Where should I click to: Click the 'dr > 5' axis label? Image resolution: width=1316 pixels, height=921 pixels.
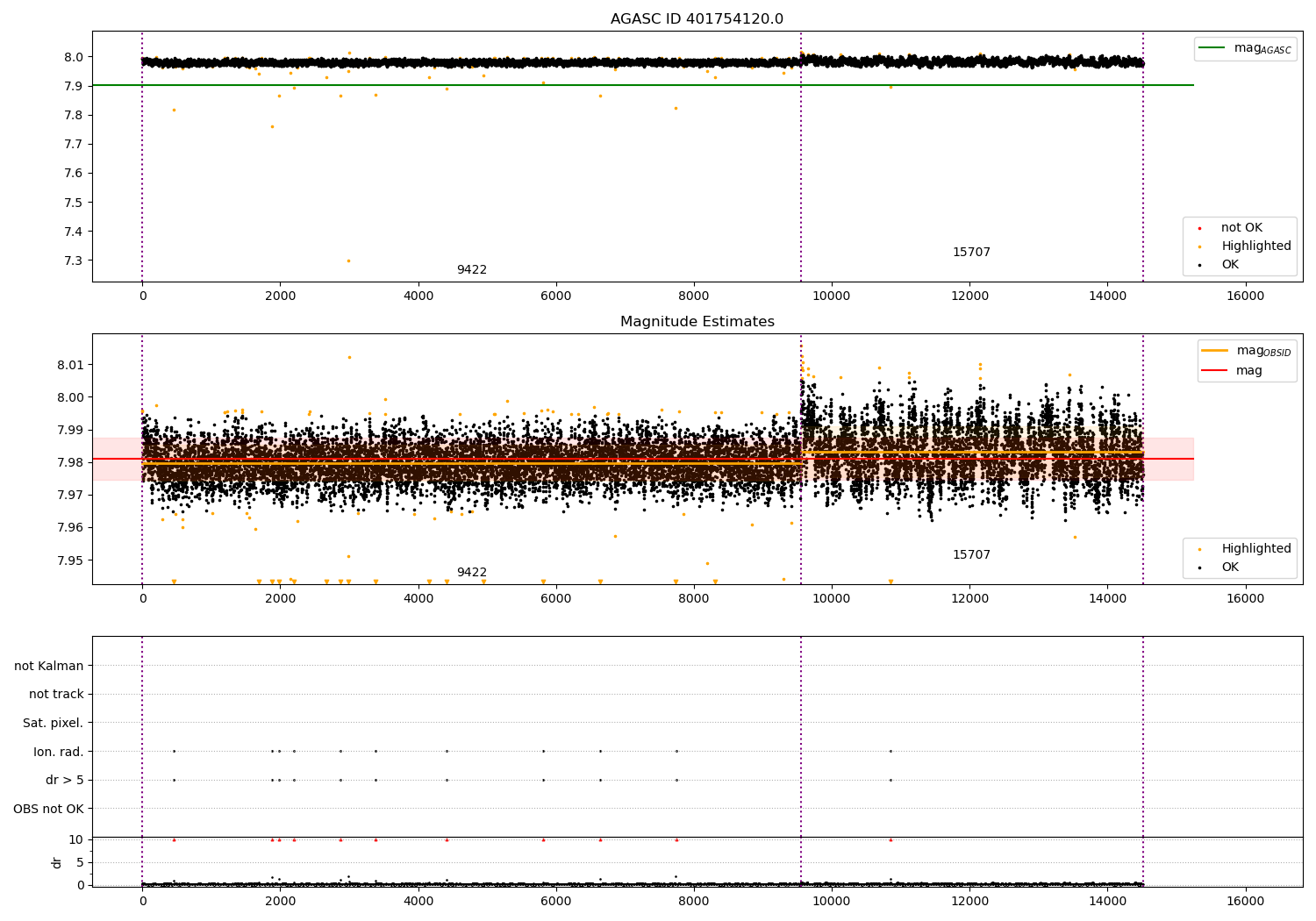(x=65, y=781)
